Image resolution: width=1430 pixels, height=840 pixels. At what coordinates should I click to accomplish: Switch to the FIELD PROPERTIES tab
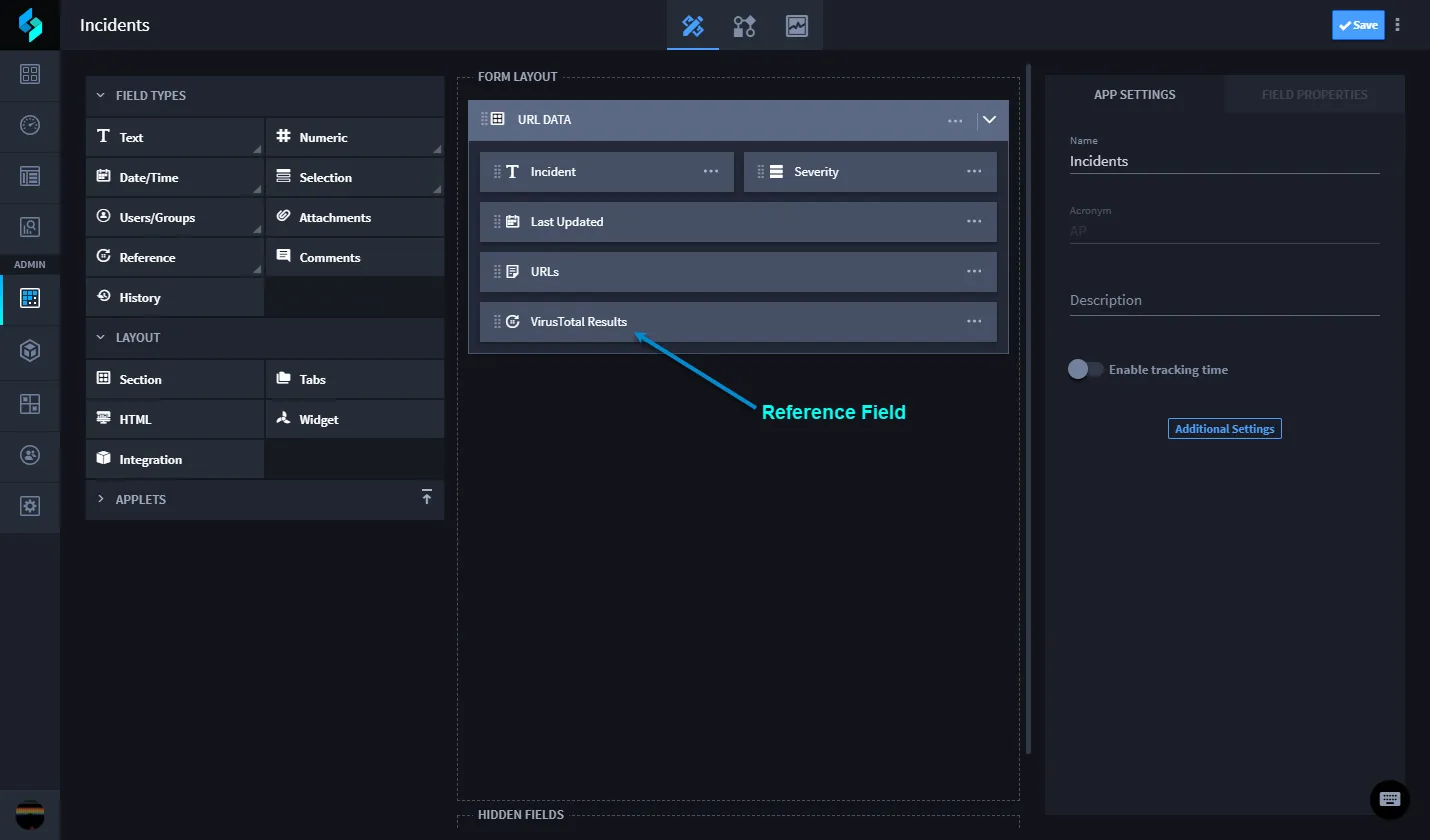click(x=1314, y=95)
